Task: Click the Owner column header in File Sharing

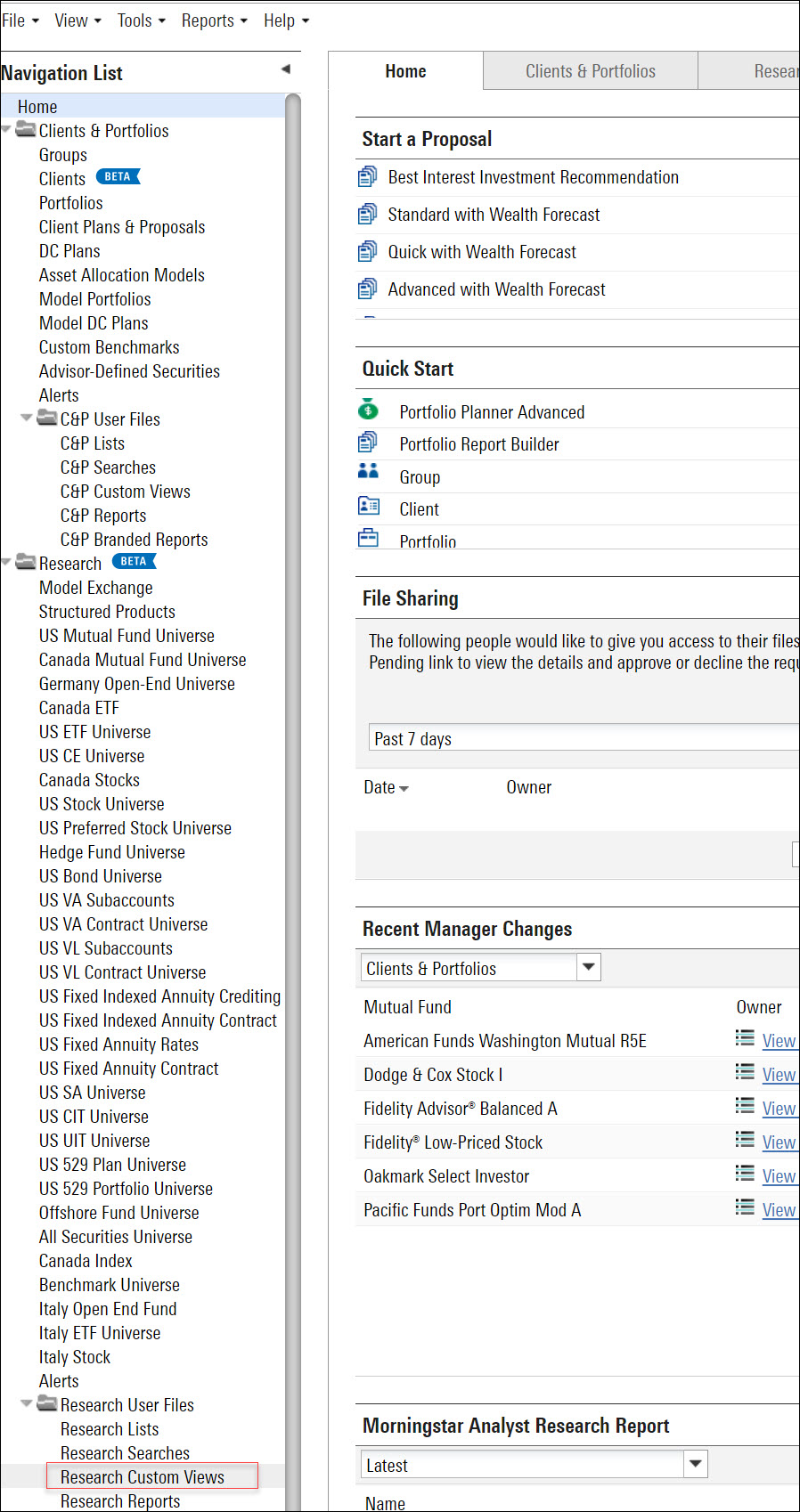Action: coord(529,787)
